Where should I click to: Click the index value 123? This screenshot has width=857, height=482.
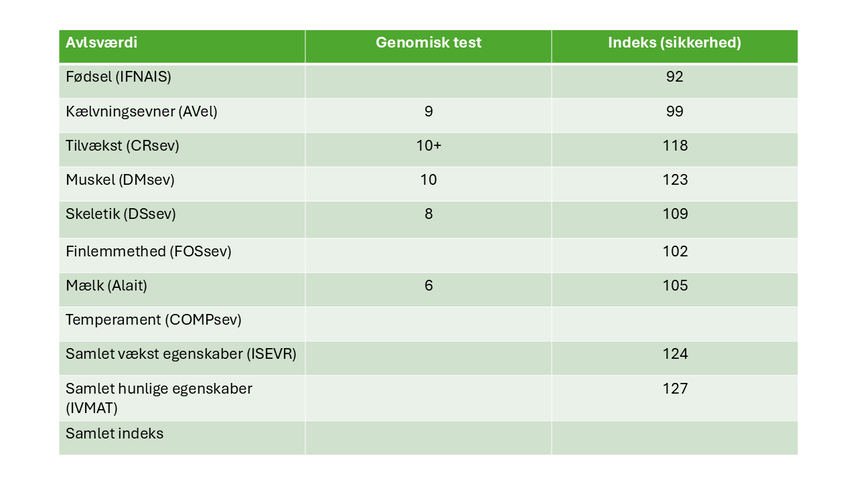point(674,180)
